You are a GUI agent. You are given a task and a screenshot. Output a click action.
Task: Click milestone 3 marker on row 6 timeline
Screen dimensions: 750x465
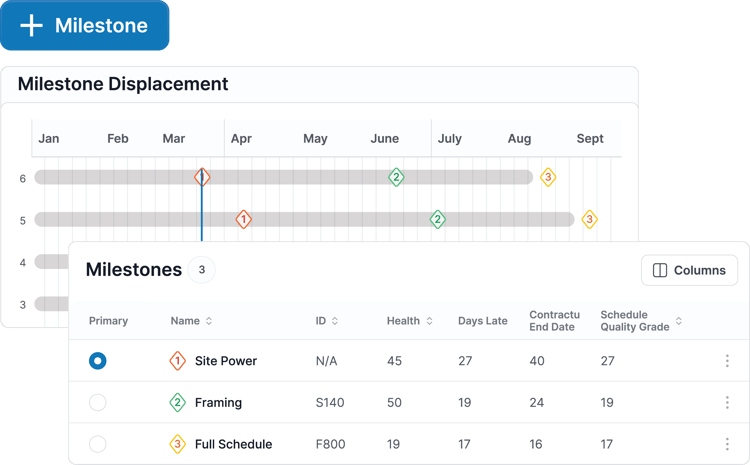(x=548, y=177)
